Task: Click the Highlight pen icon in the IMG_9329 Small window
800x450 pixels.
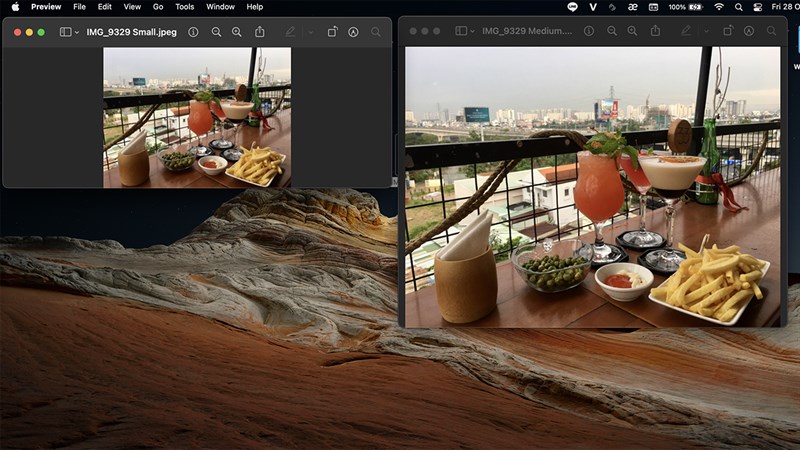Action: (290, 32)
